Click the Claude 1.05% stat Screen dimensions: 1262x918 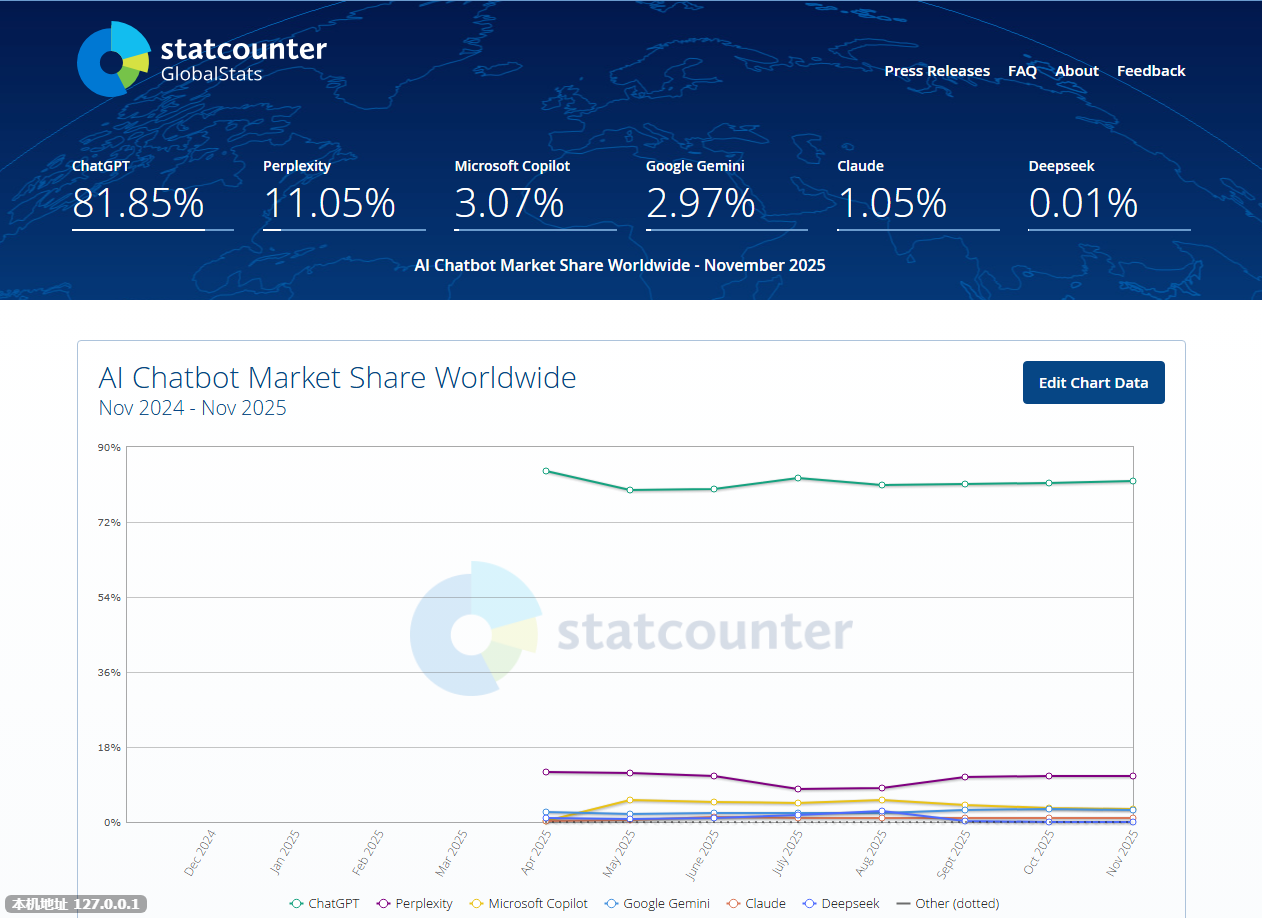coord(892,203)
